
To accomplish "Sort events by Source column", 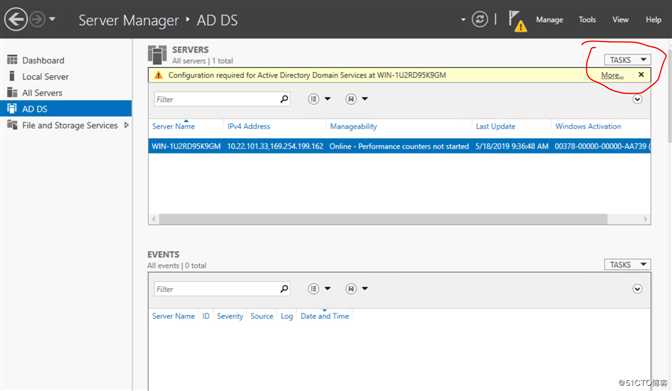I will point(261,316).
